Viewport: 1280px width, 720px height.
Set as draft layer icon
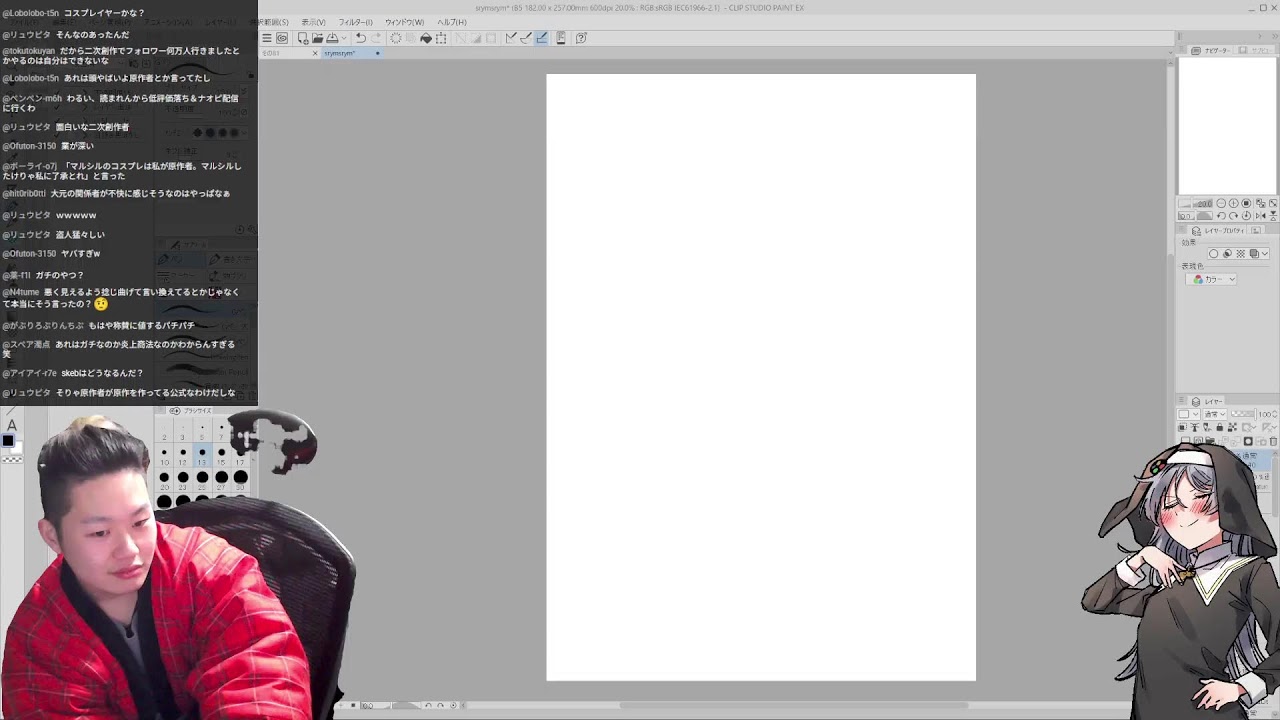(1207, 427)
